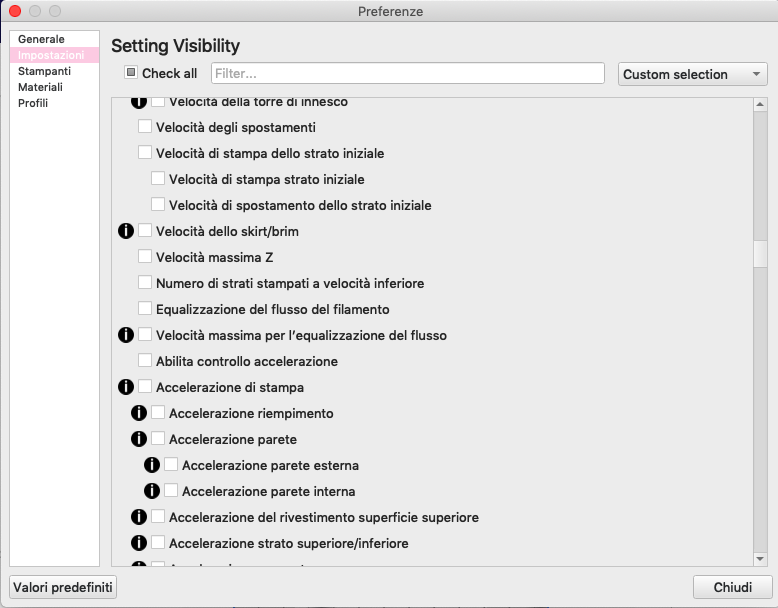Click info icon beside Velocità dello skirt/brim
Screen dimensions: 778x608
(126, 231)
